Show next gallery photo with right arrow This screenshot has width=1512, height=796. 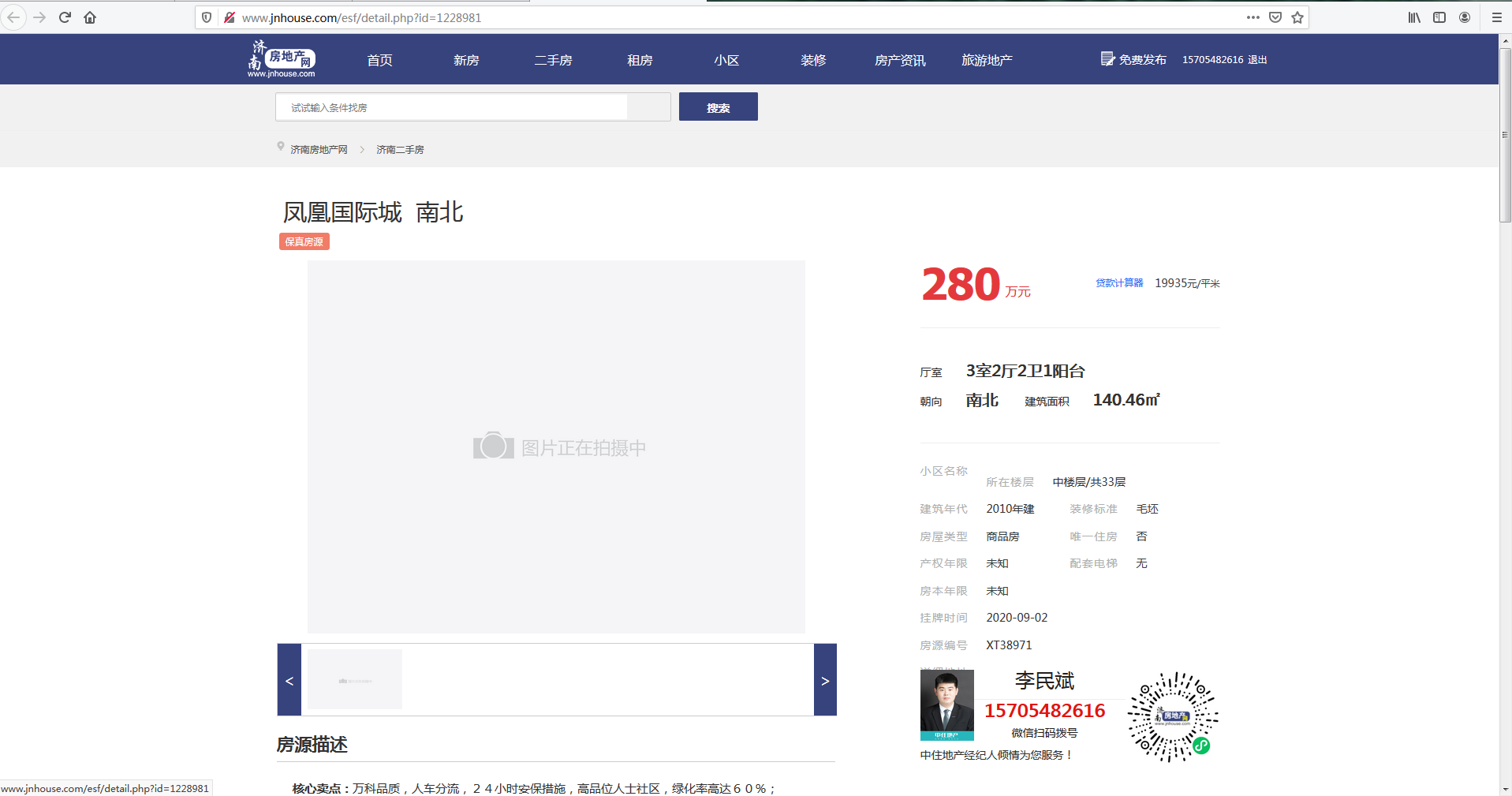825,680
